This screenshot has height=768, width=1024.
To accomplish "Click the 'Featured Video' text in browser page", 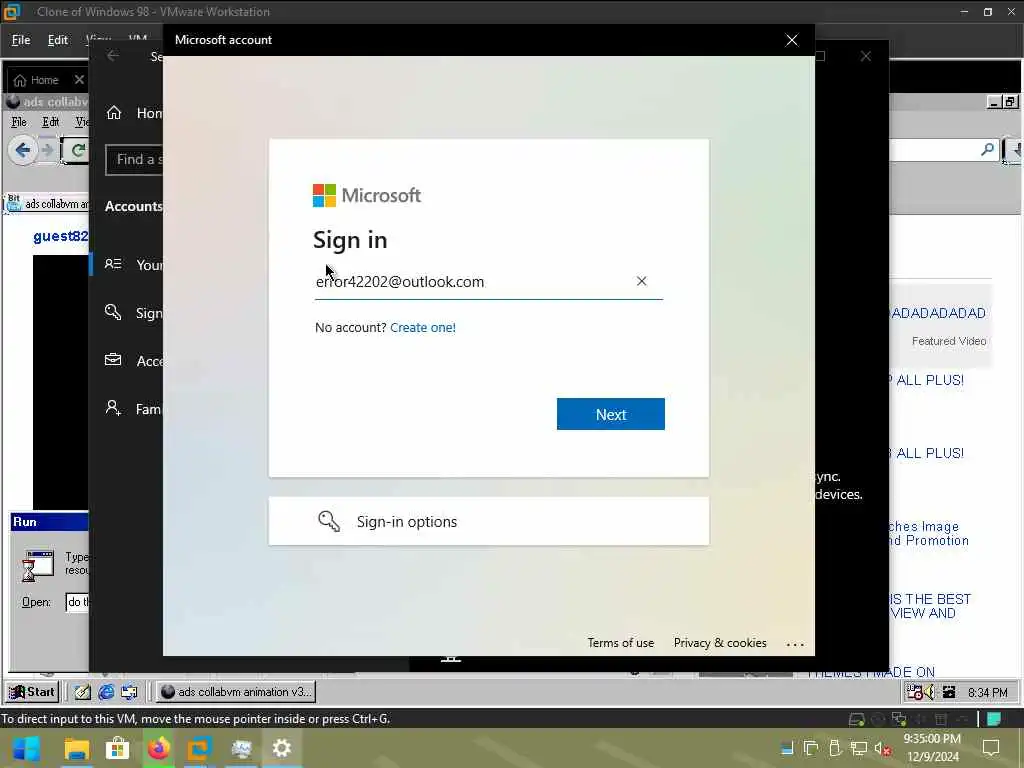I will click(949, 341).
